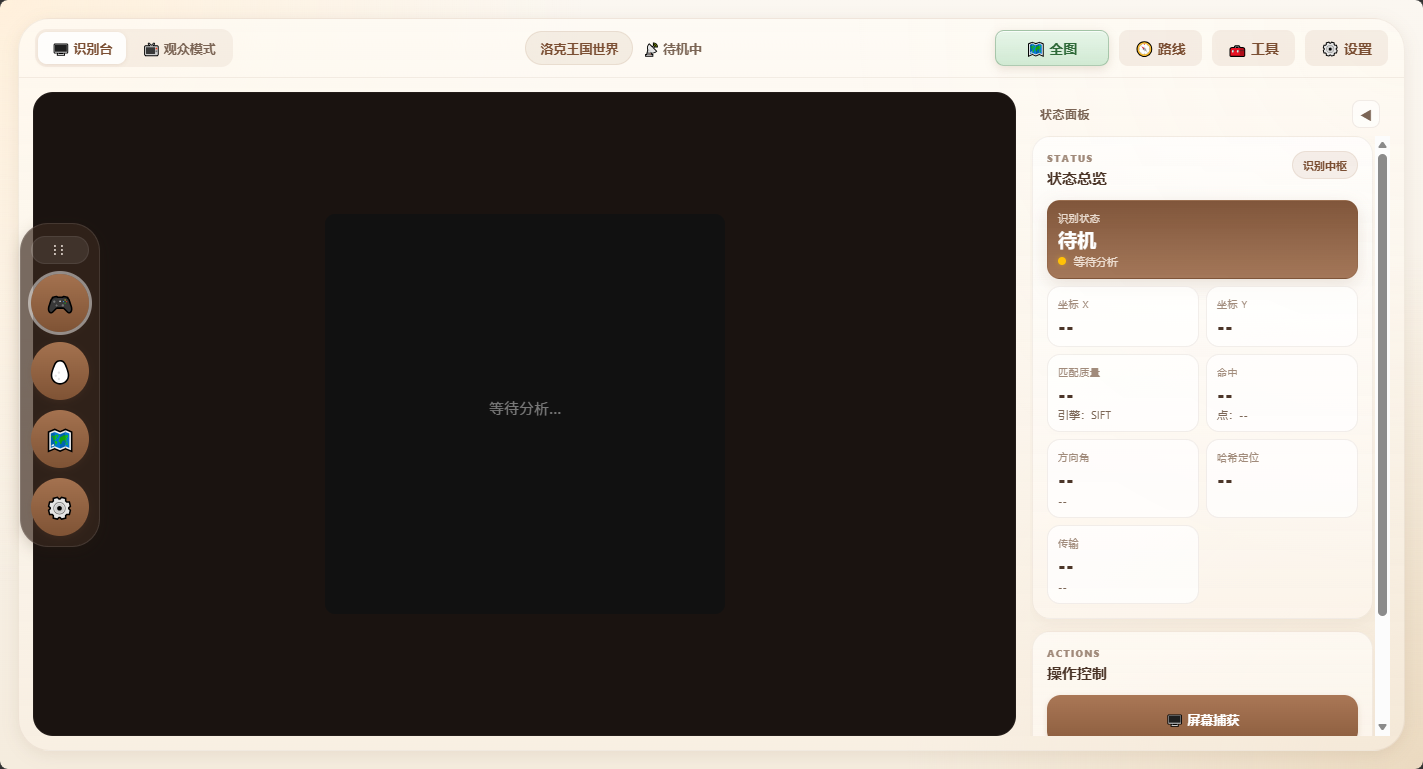Click the 命中 card
Image resolution: width=1423 pixels, height=769 pixels.
pyautogui.click(x=1281, y=393)
